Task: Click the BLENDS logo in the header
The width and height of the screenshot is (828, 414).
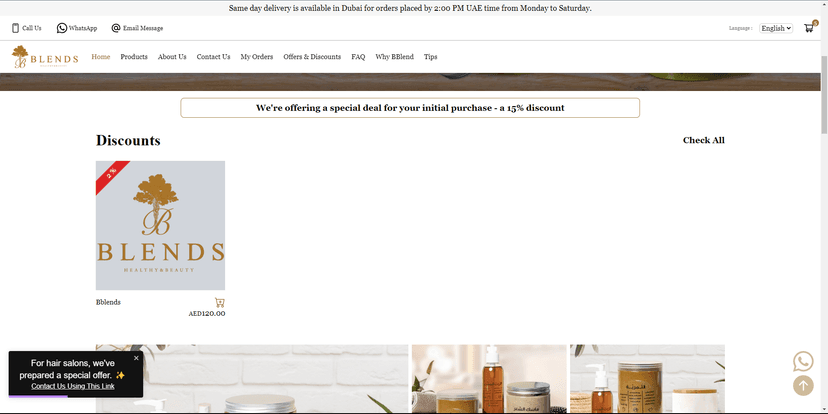Action: tap(45, 57)
